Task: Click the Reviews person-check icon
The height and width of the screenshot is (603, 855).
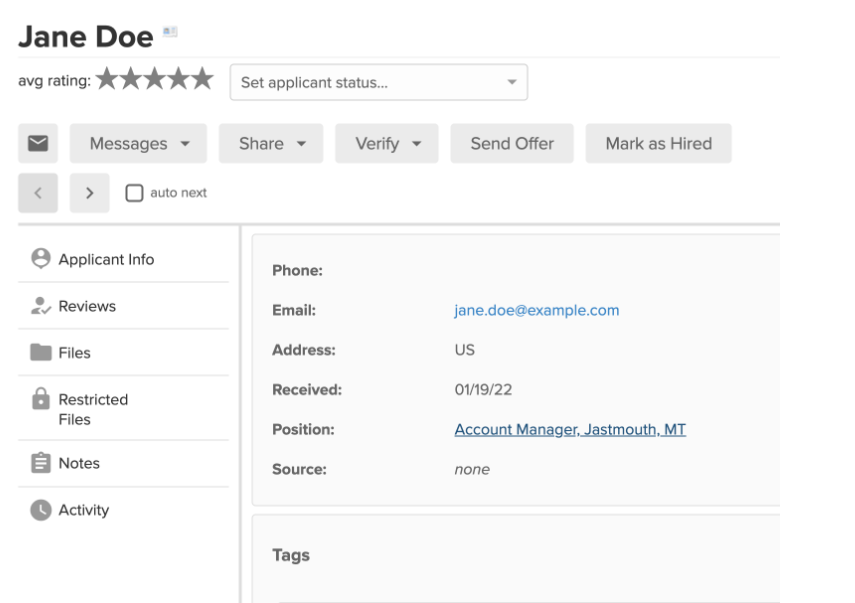Action: [x=41, y=306]
